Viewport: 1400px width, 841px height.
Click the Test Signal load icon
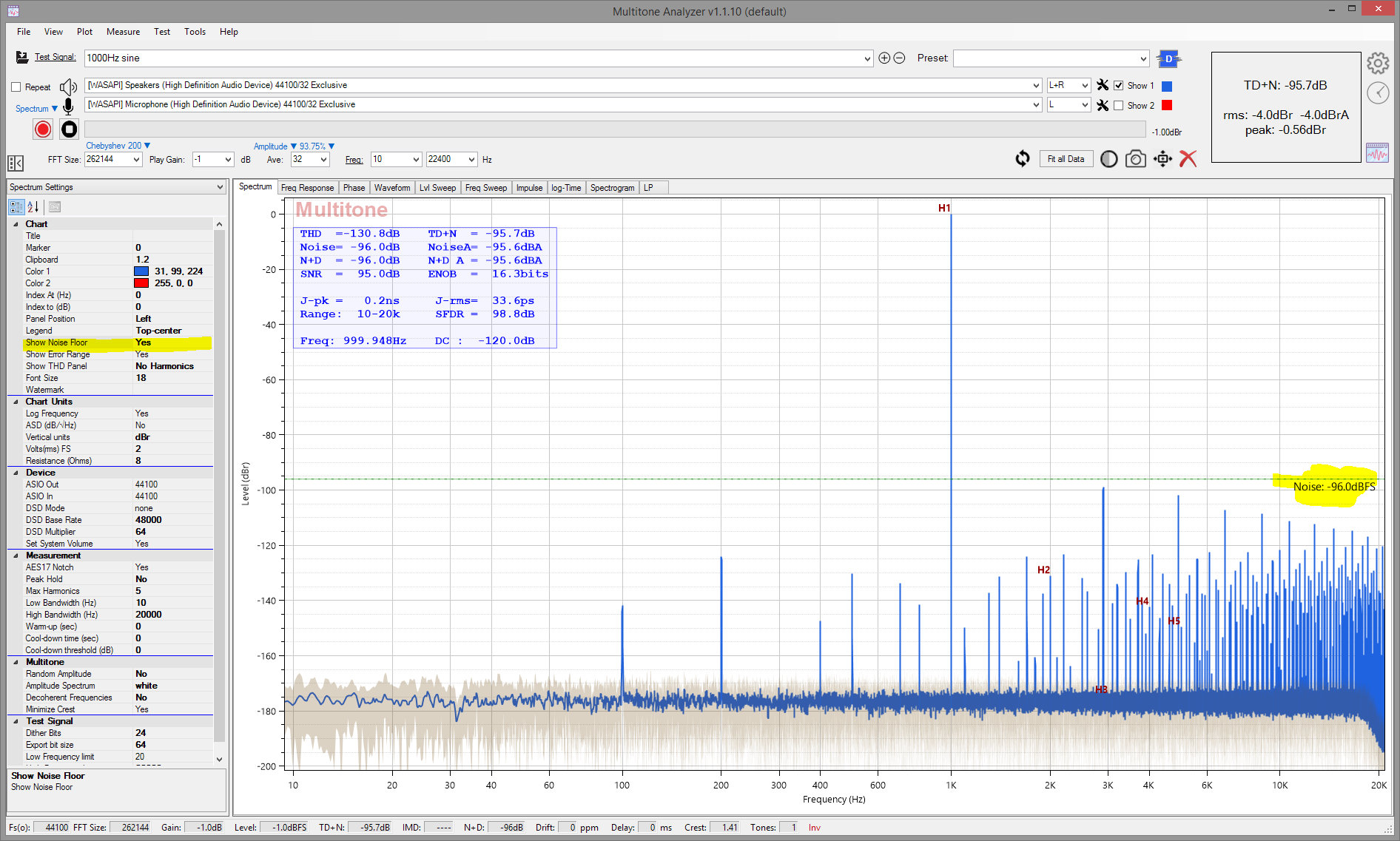tap(22, 58)
